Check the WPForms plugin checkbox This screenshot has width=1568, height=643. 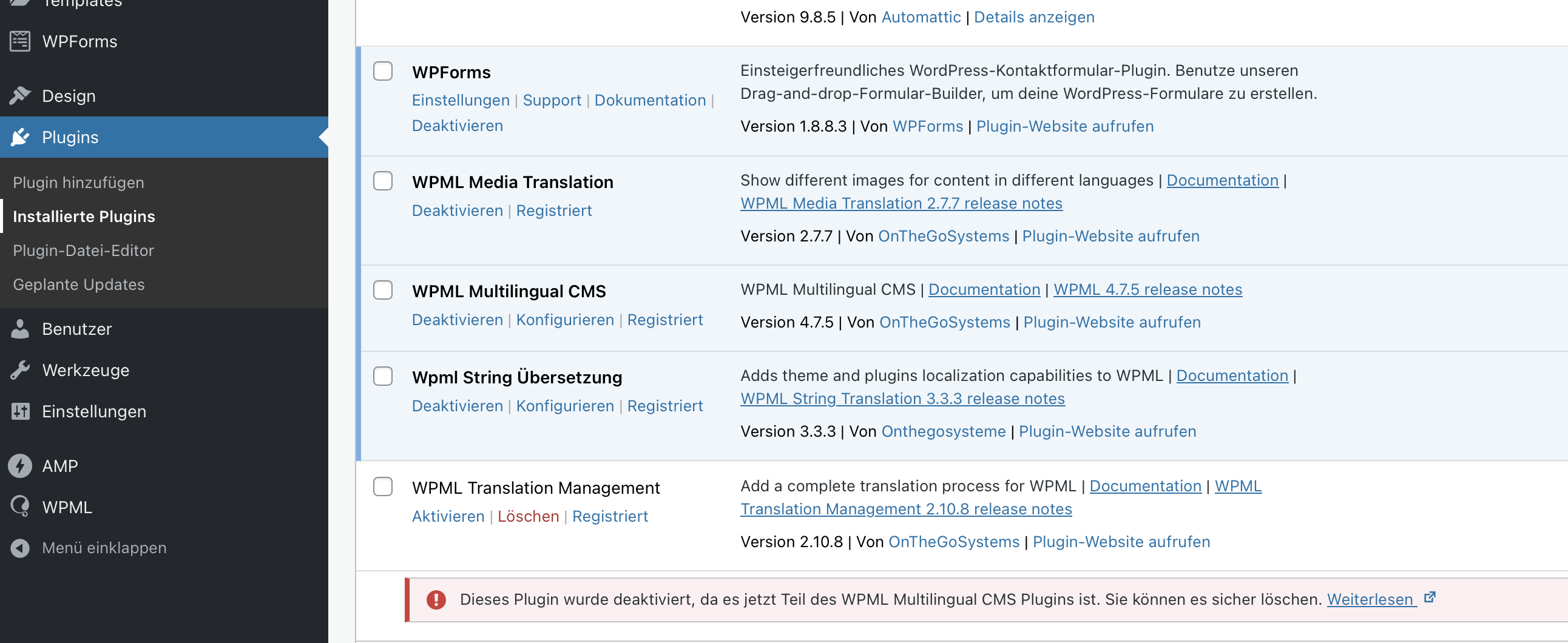(x=383, y=71)
